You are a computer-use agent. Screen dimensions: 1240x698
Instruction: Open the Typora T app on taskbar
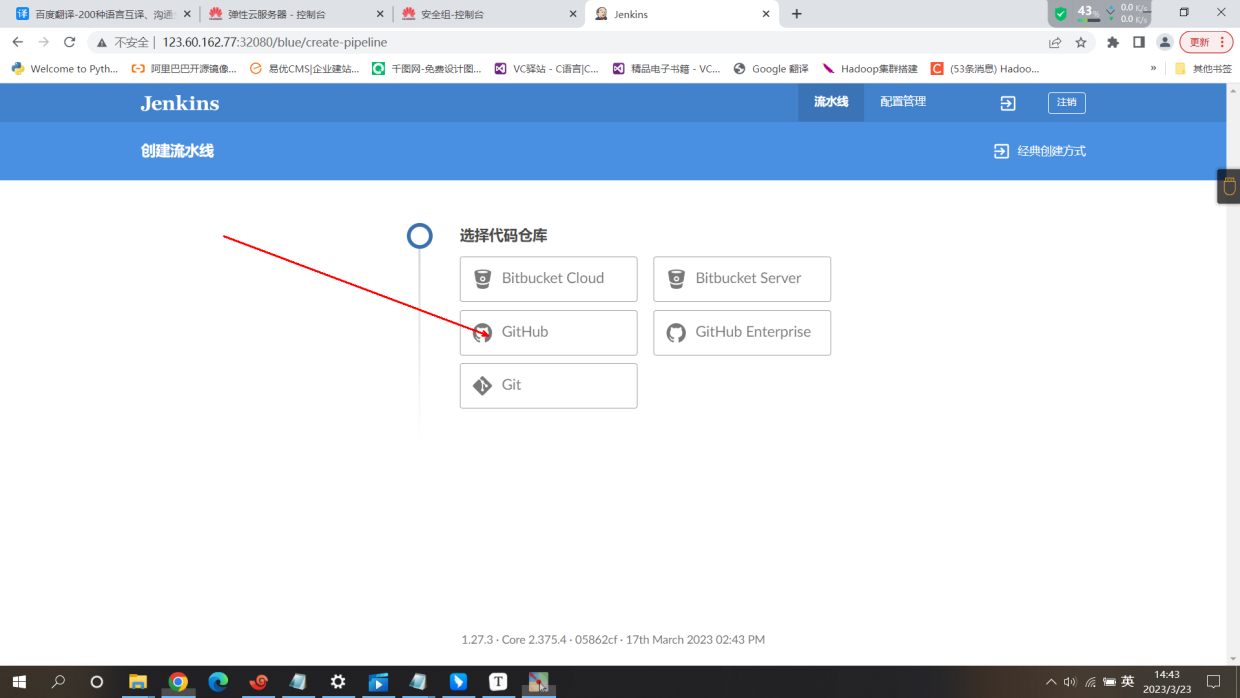point(498,682)
